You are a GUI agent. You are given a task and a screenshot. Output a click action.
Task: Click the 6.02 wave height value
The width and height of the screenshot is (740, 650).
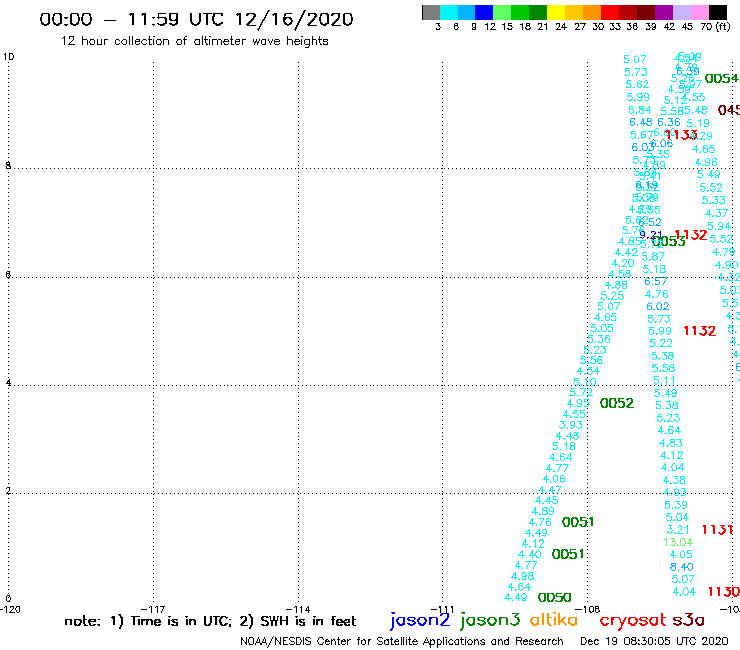pyautogui.click(x=658, y=306)
